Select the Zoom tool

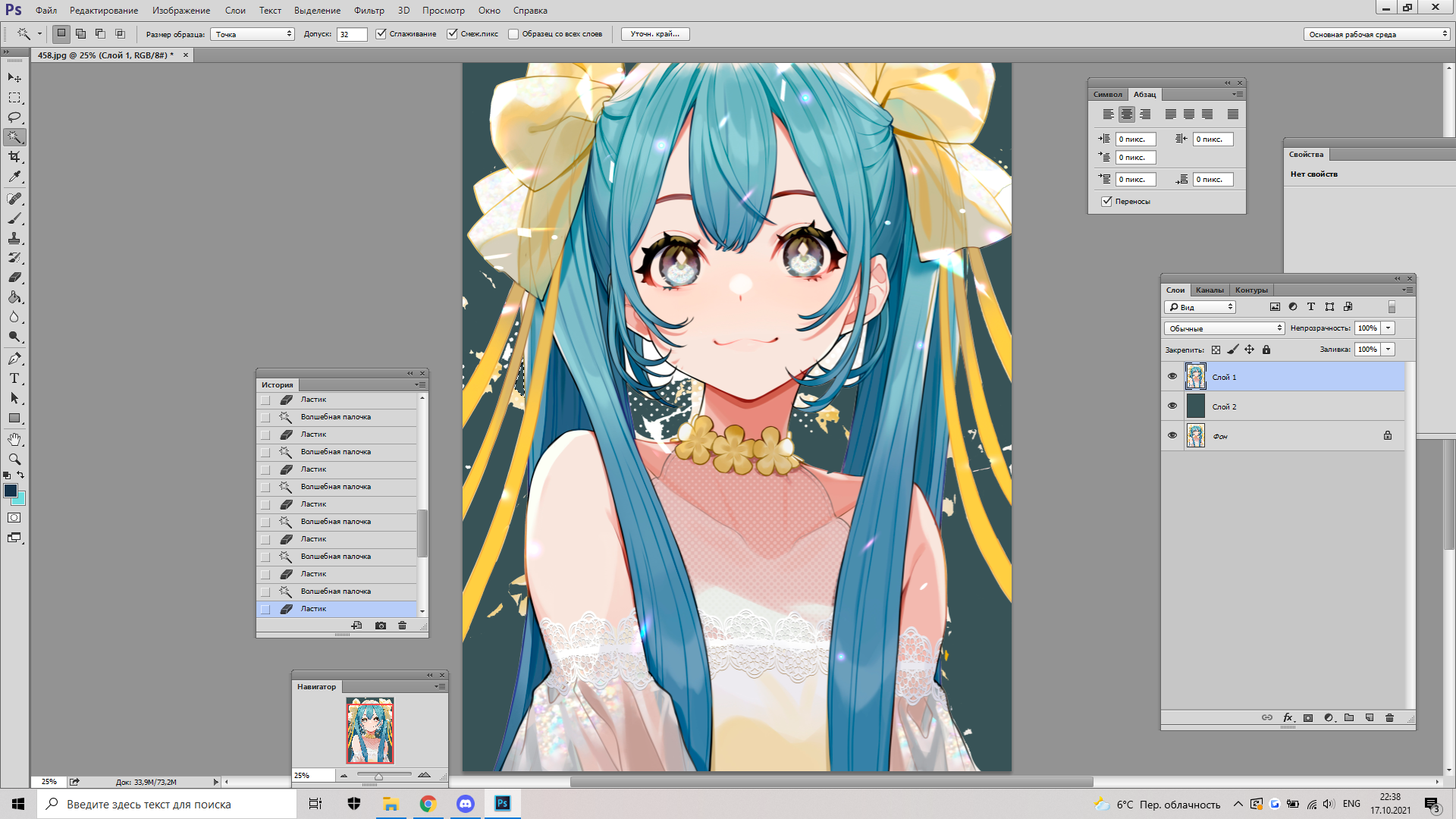14,460
